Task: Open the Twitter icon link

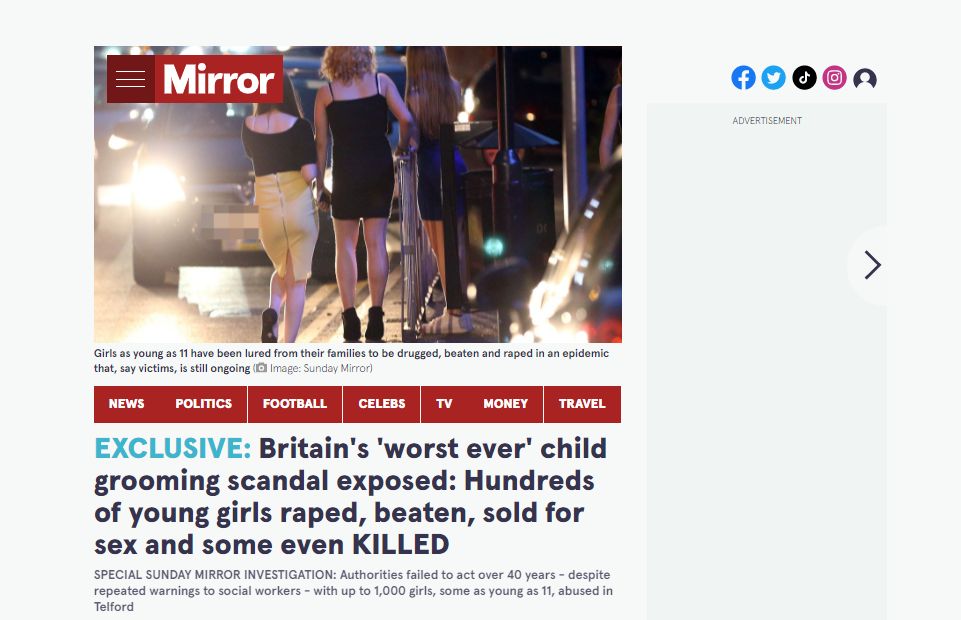Action: 773,78
